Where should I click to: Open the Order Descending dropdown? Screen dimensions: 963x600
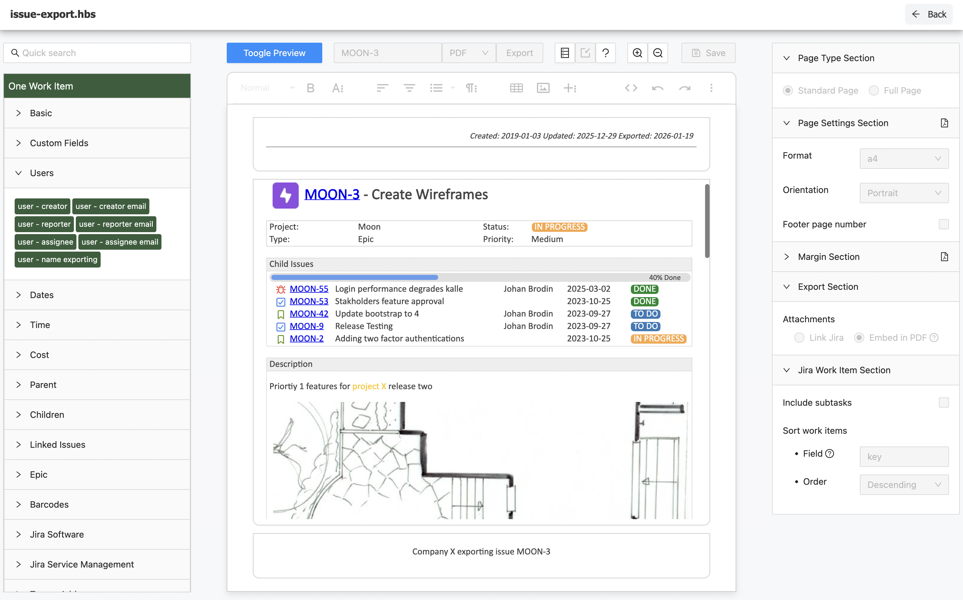tap(904, 485)
